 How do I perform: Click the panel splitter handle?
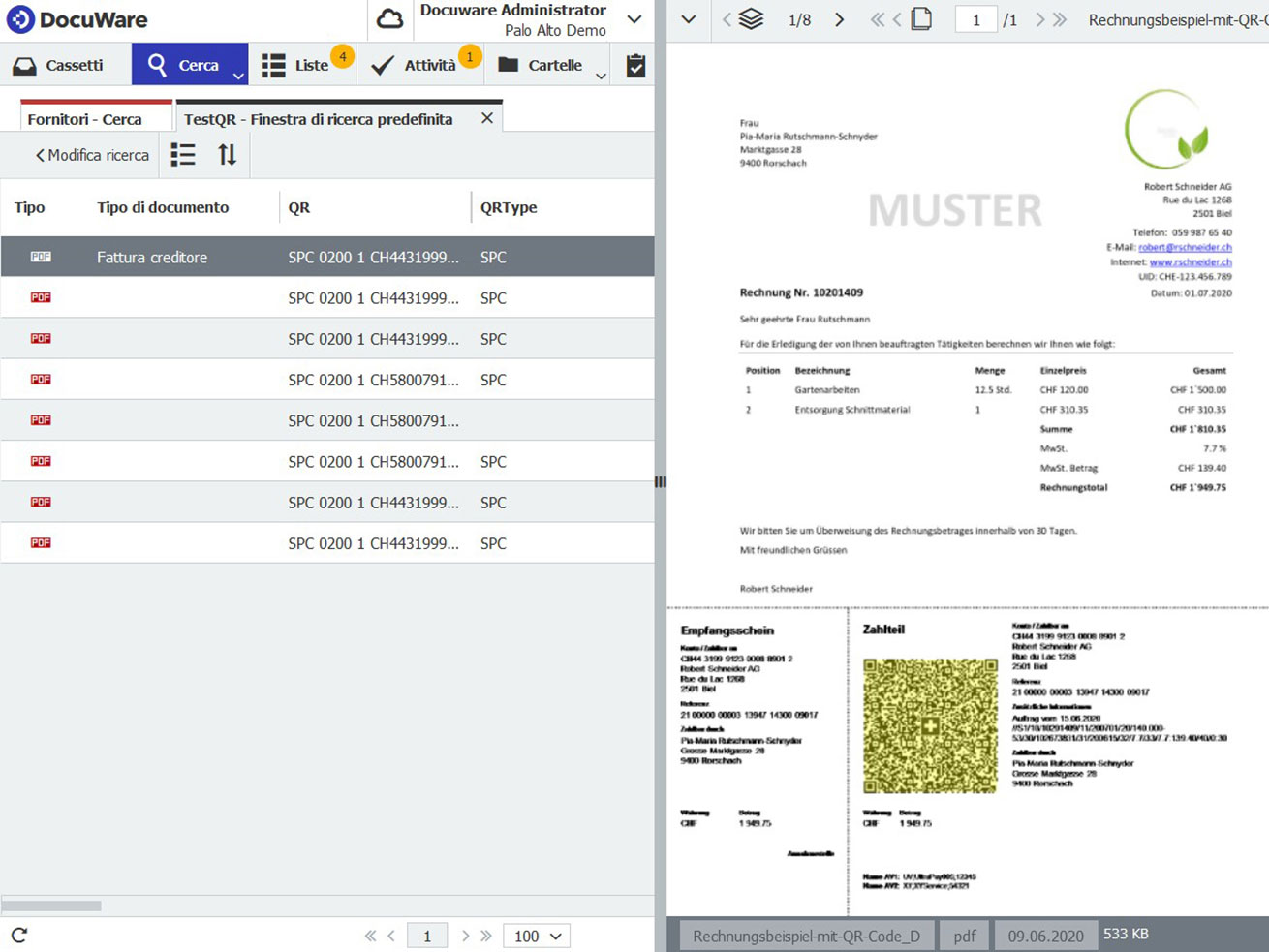coord(661,482)
